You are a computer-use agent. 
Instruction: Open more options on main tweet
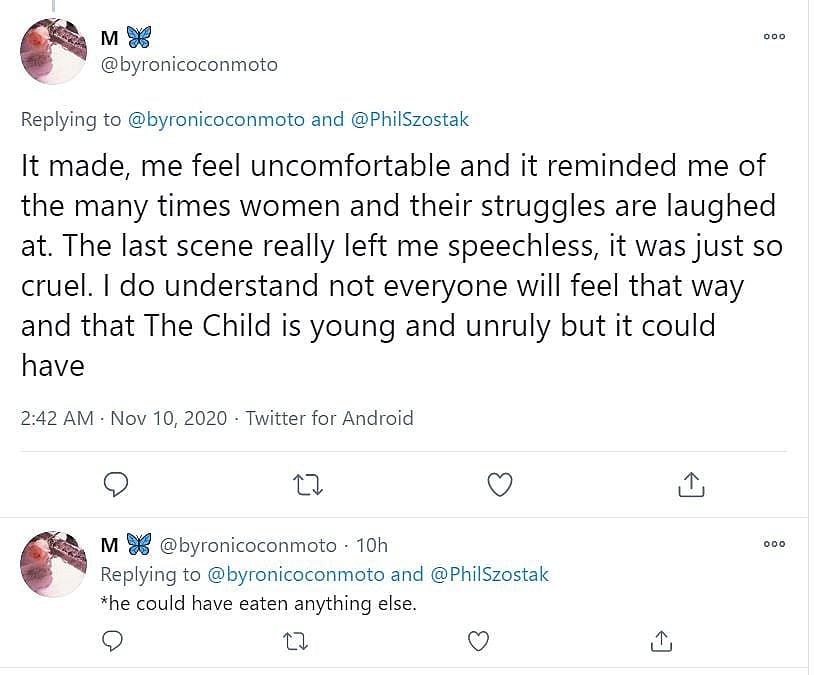[774, 36]
